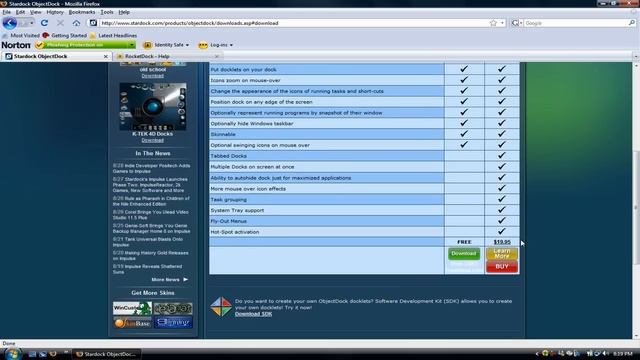The image size is (640, 360).
Task: Reload the page with the refresh icon
Action: 44,23
